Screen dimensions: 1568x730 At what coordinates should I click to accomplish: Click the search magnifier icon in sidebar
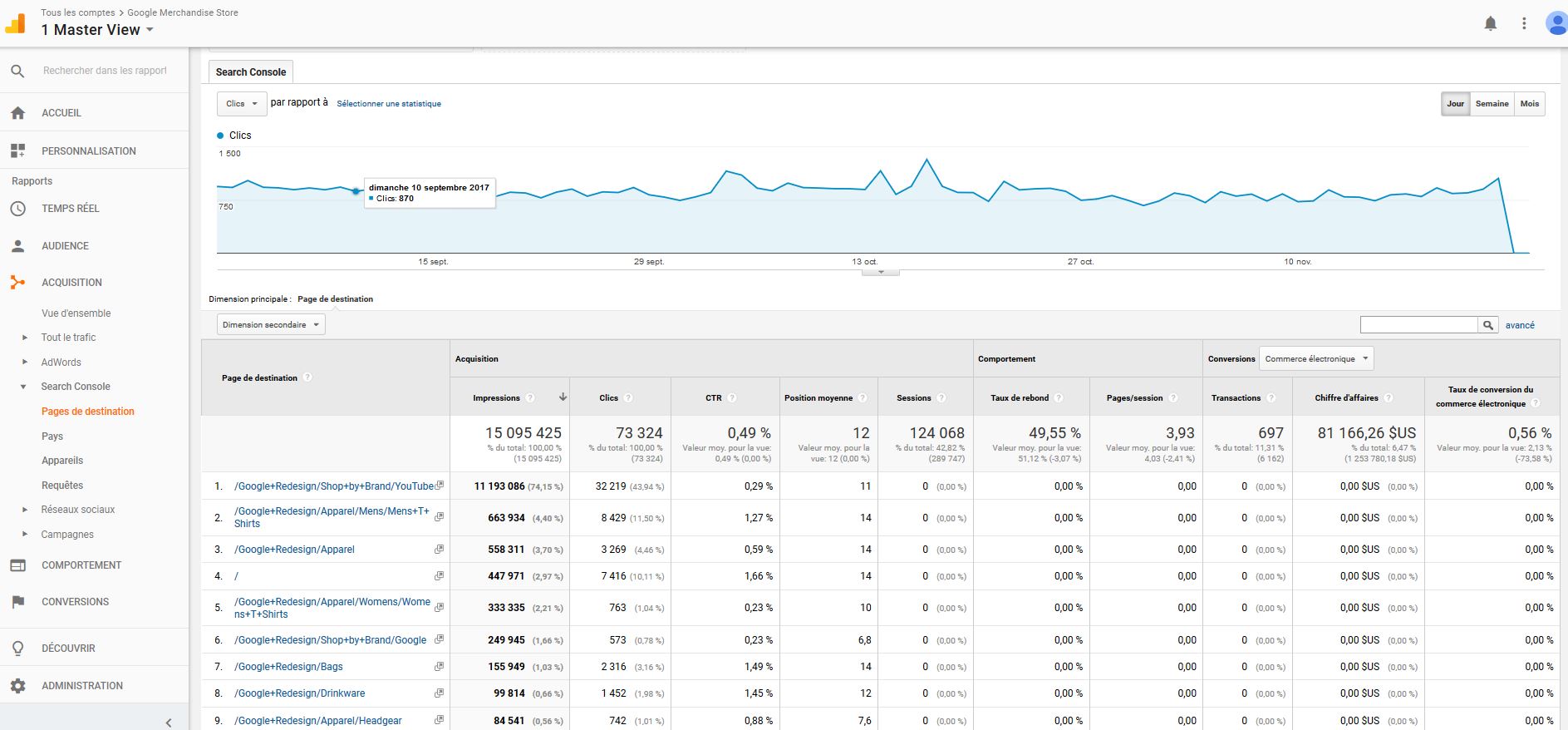[17, 72]
